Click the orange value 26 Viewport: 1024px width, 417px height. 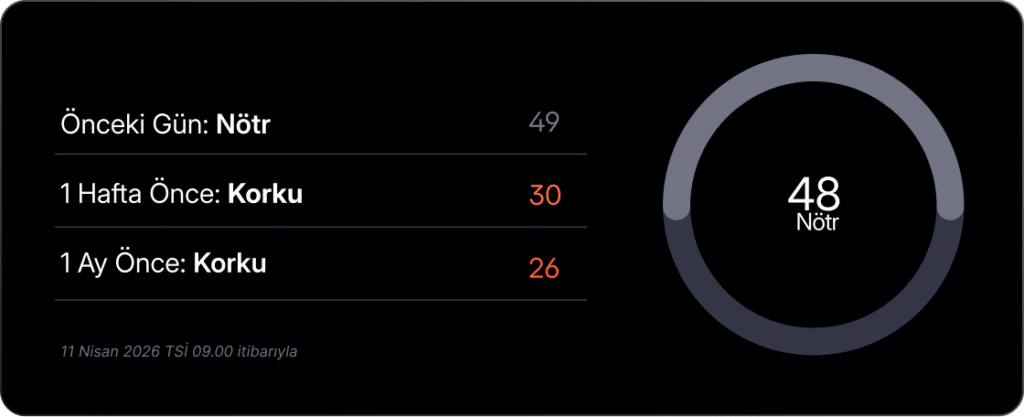coord(545,268)
